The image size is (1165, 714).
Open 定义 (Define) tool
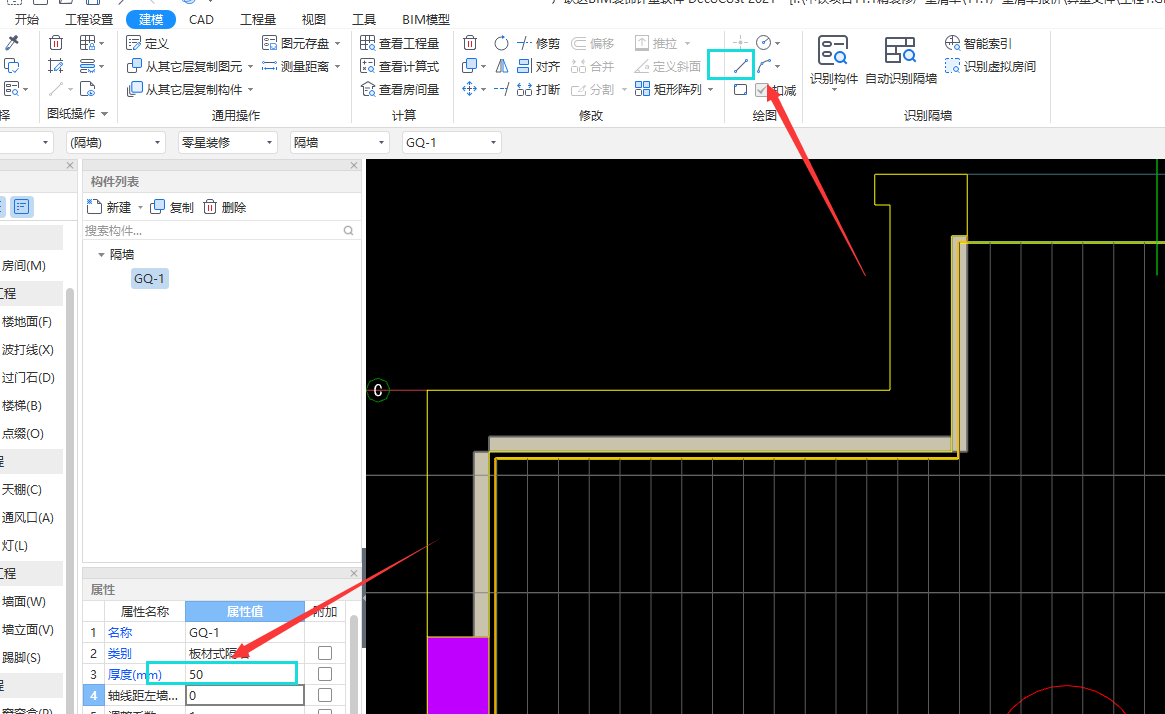coord(147,43)
